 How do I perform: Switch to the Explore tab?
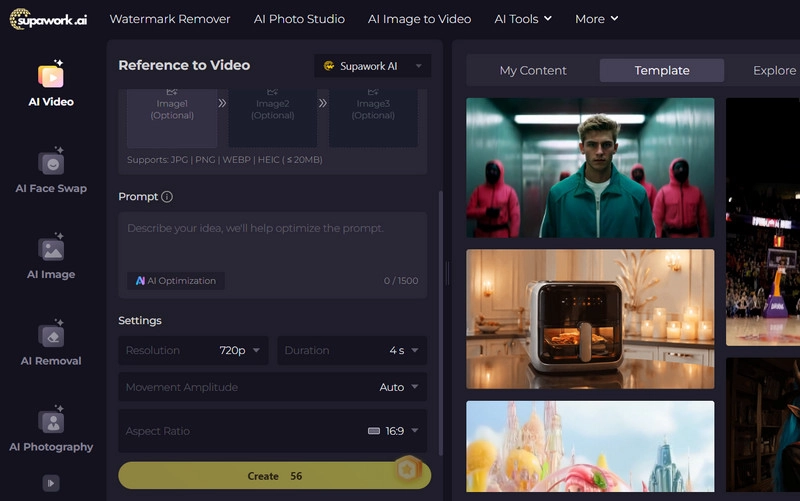pos(774,70)
